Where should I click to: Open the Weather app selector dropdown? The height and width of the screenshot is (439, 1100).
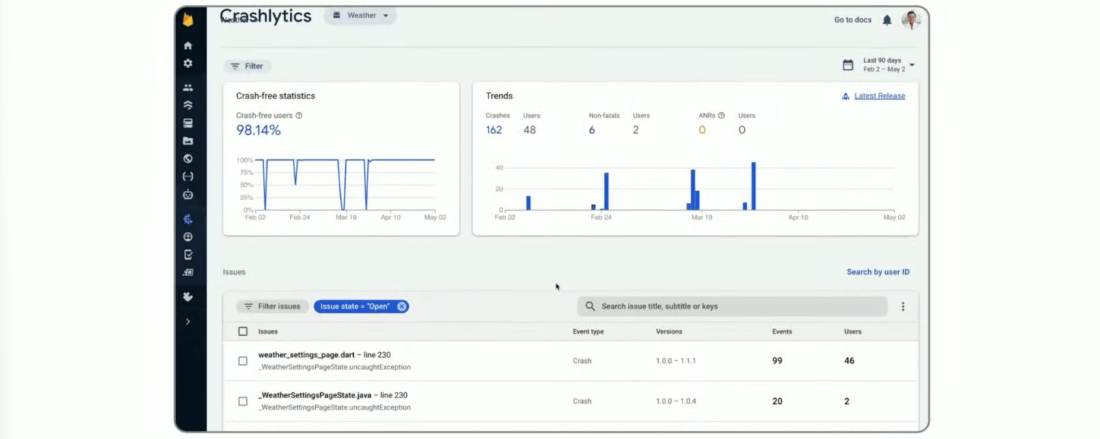pyautogui.click(x=360, y=15)
